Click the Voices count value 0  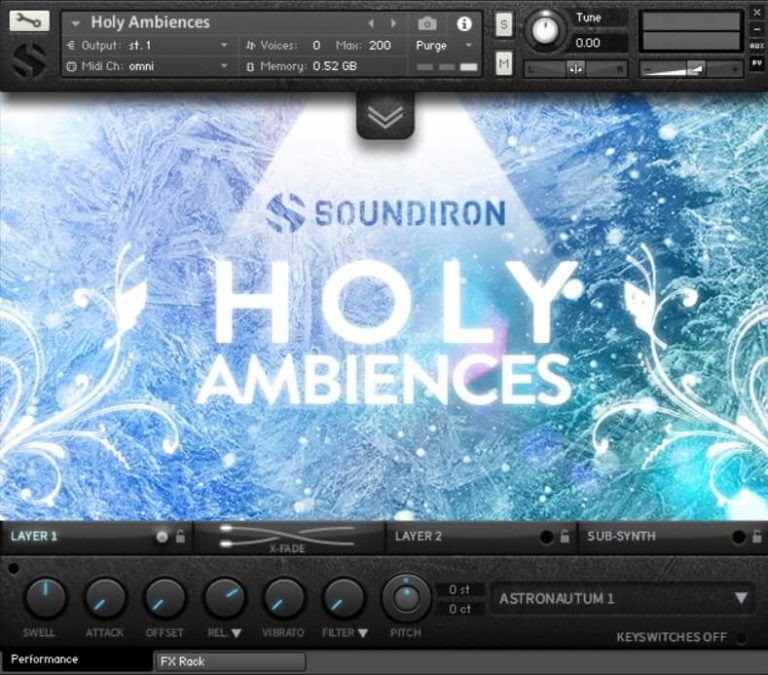(x=316, y=46)
